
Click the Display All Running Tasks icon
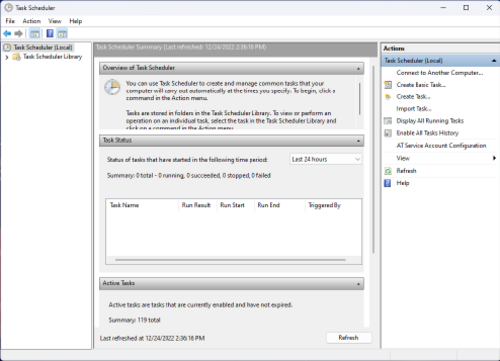[x=388, y=121]
